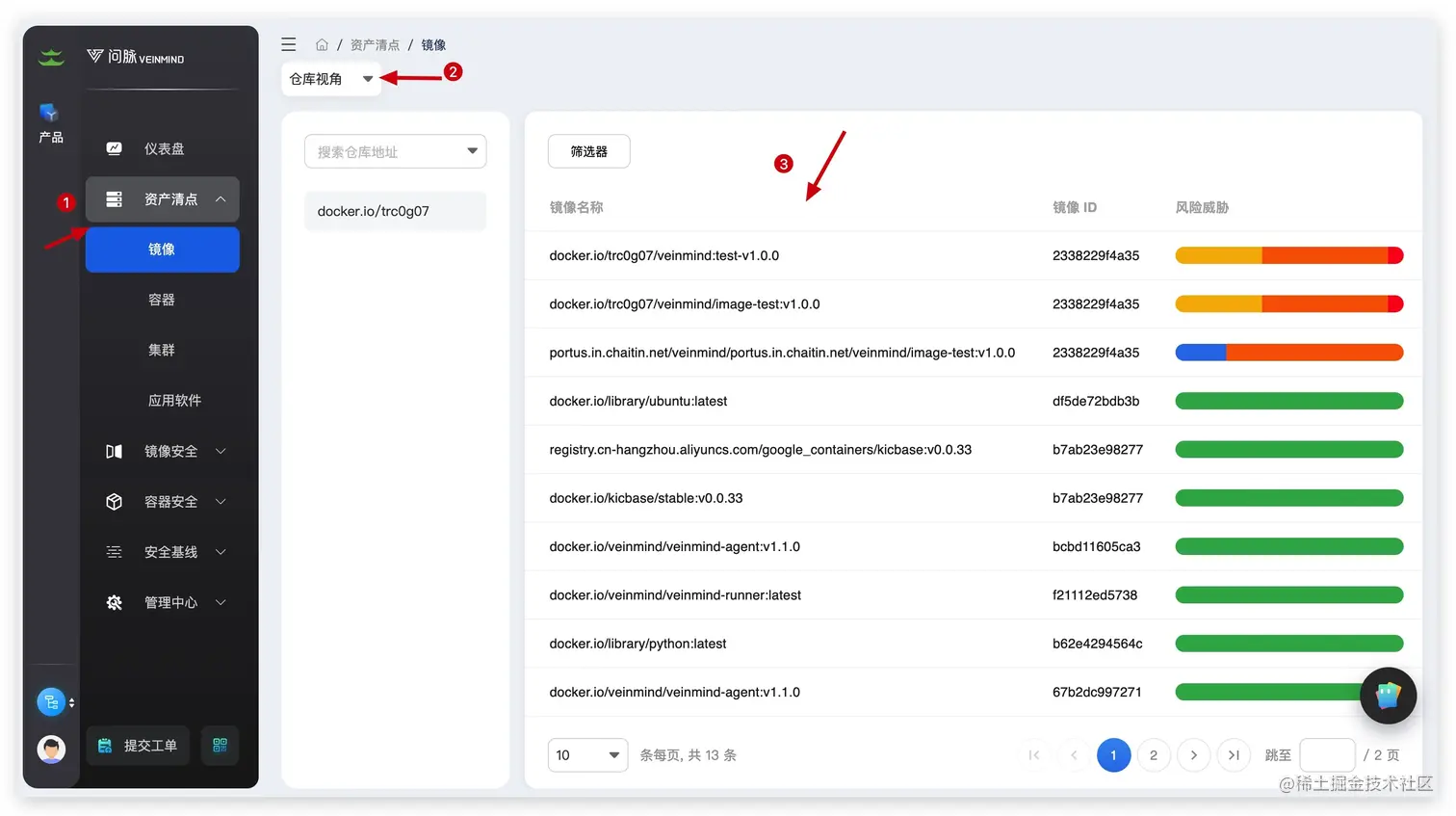The height and width of the screenshot is (816, 1456).
Task: Expand the 容器安全 menu chevron
Action: click(x=221, y=501)
